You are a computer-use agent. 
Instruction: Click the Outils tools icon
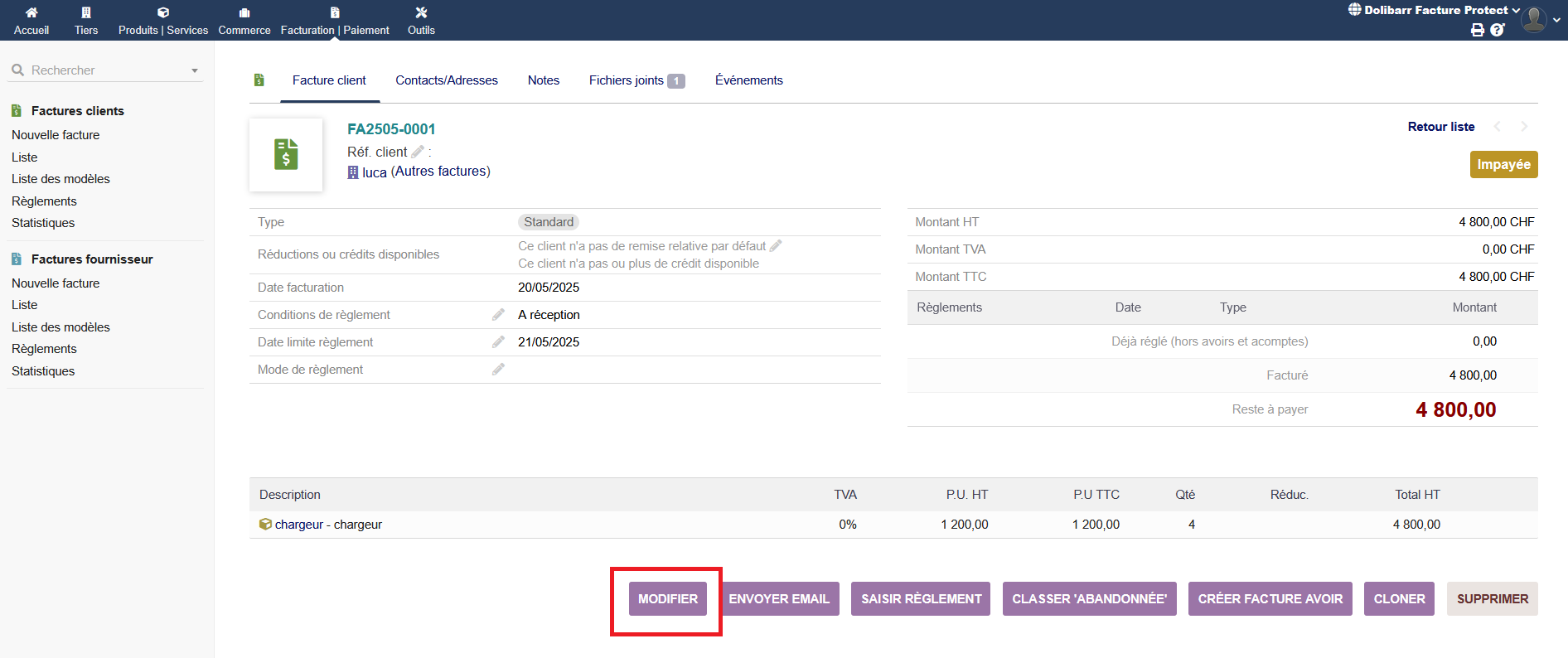point(421,12)
